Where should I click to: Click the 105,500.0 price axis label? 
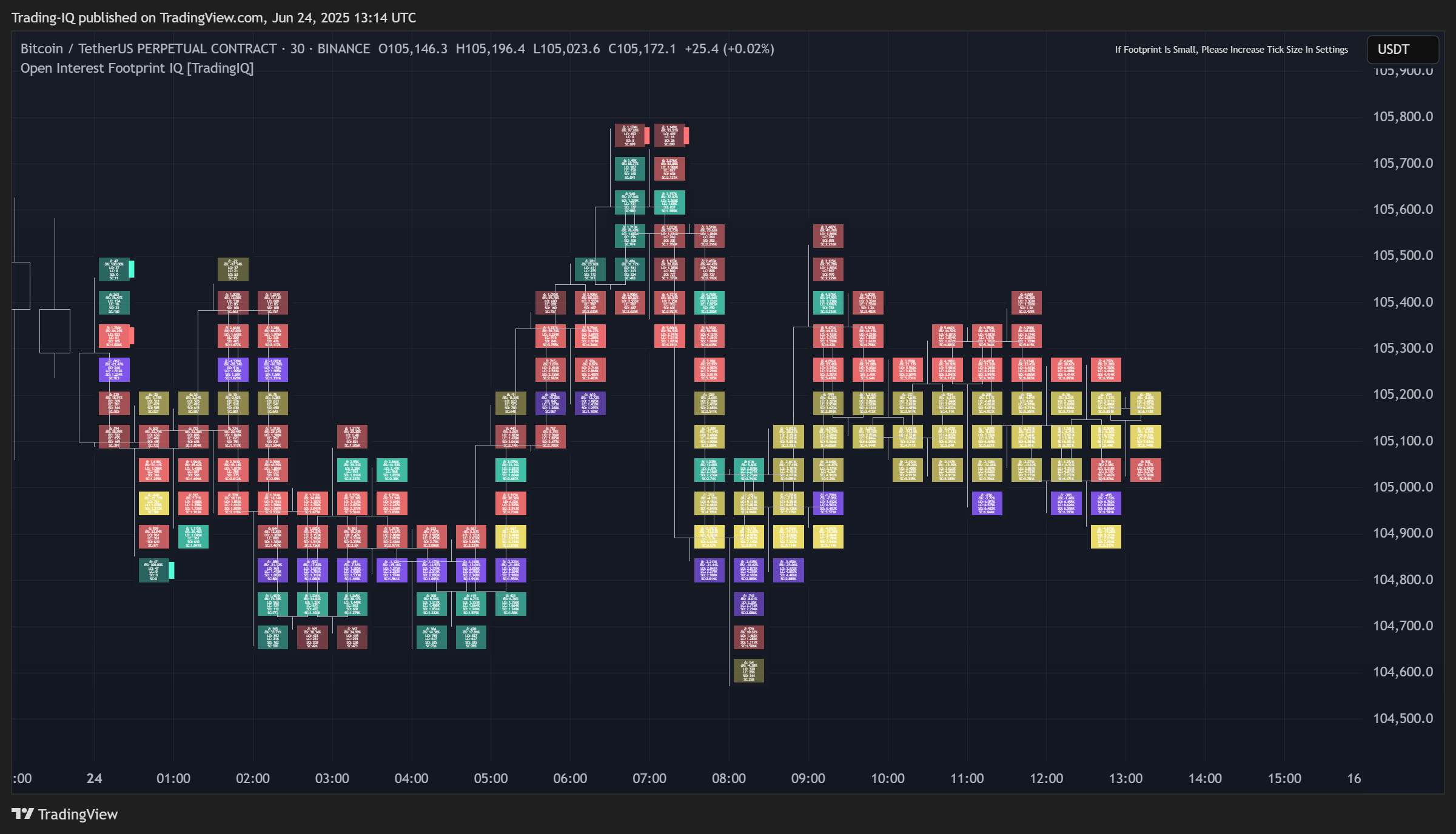coord(1403,255)
